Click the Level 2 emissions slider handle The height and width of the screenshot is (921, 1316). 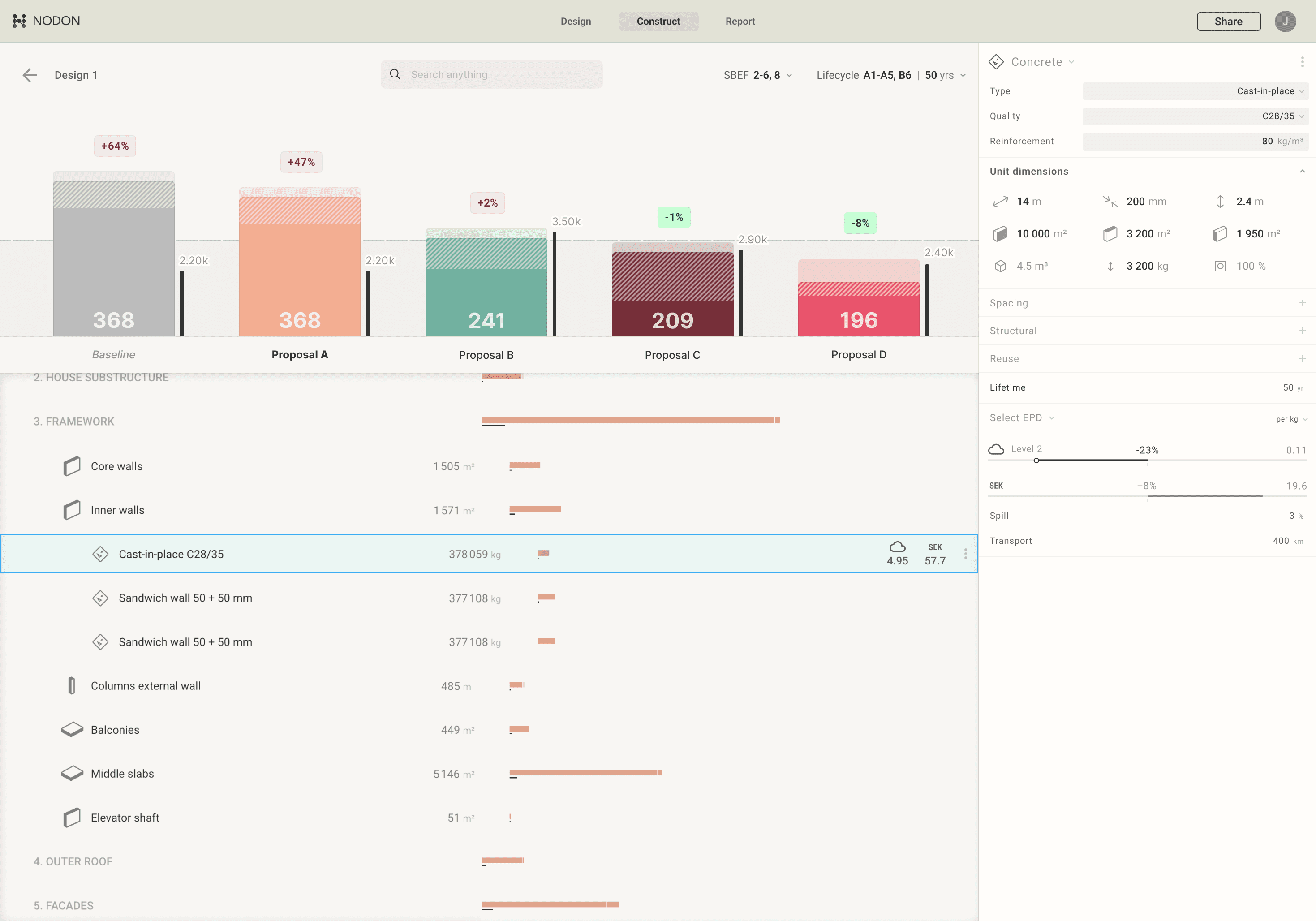tap(1036, 460)
